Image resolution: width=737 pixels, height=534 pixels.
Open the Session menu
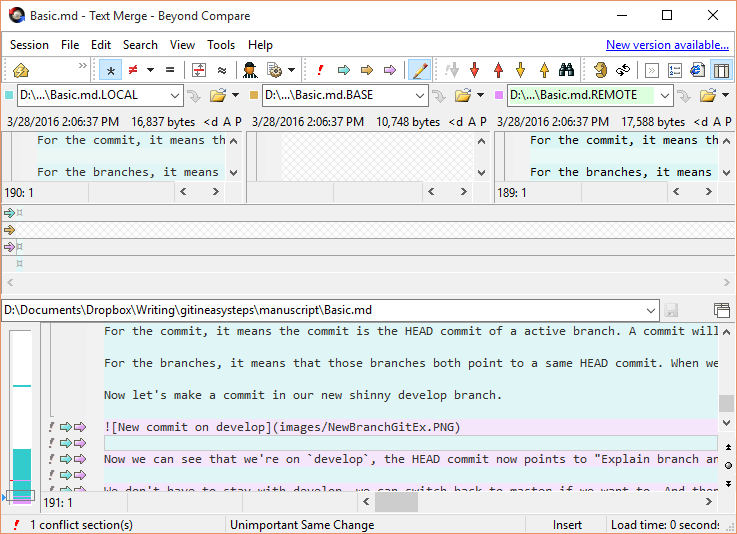coord(29,45)
